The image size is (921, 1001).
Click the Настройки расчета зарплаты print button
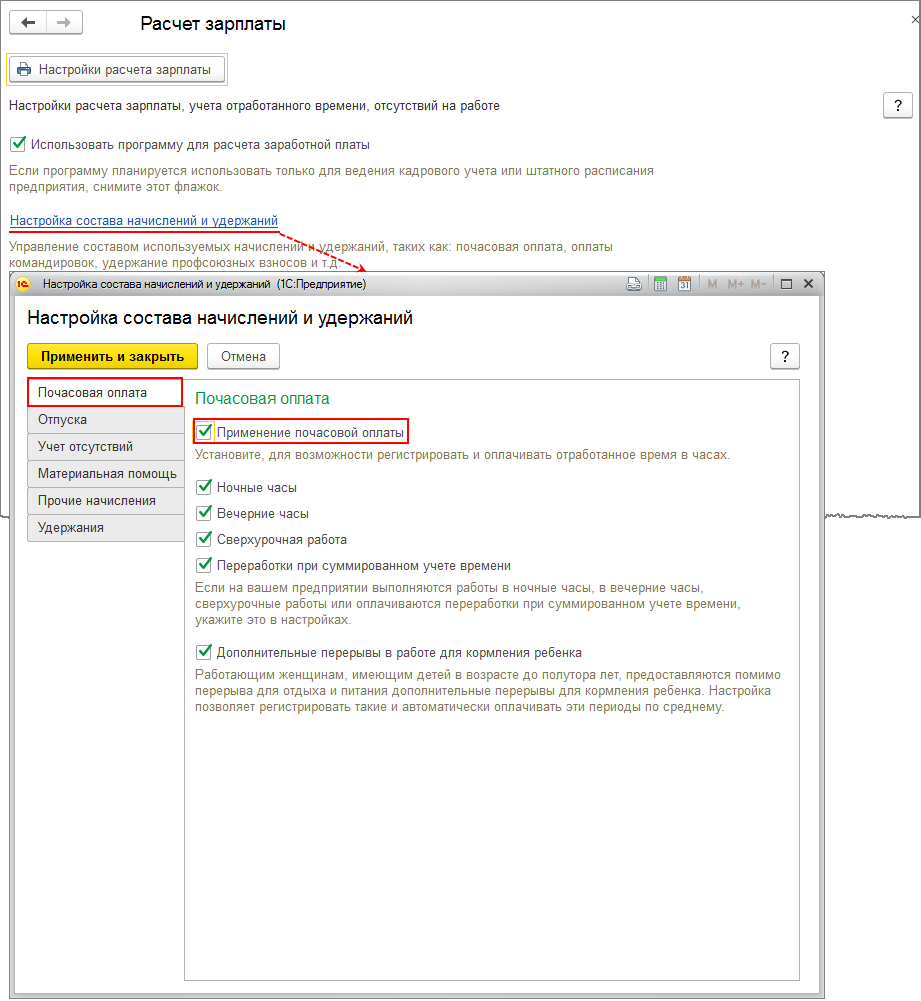pos(117,70)
